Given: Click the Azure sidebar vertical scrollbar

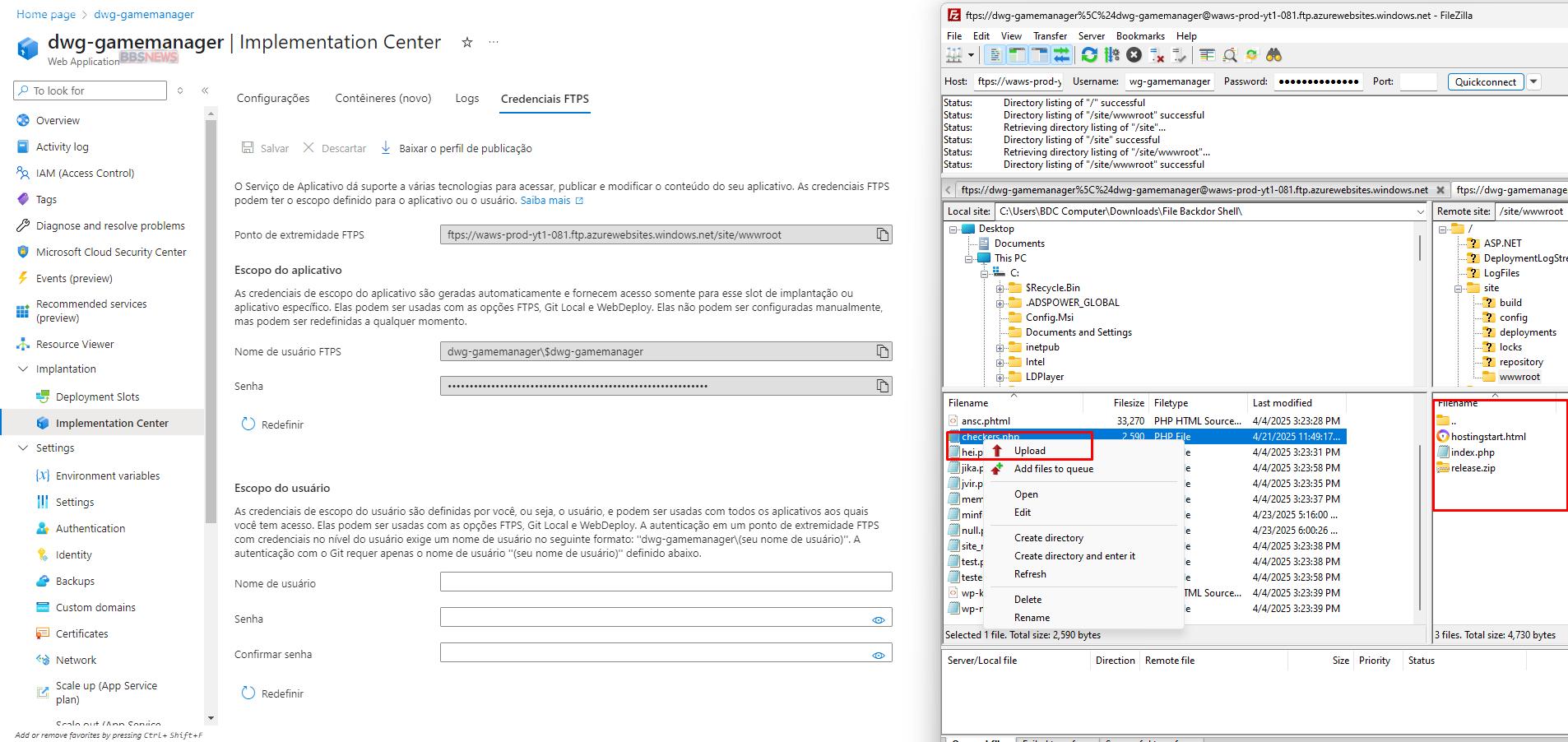Looking at the screenshot, I should click(211, 329).
